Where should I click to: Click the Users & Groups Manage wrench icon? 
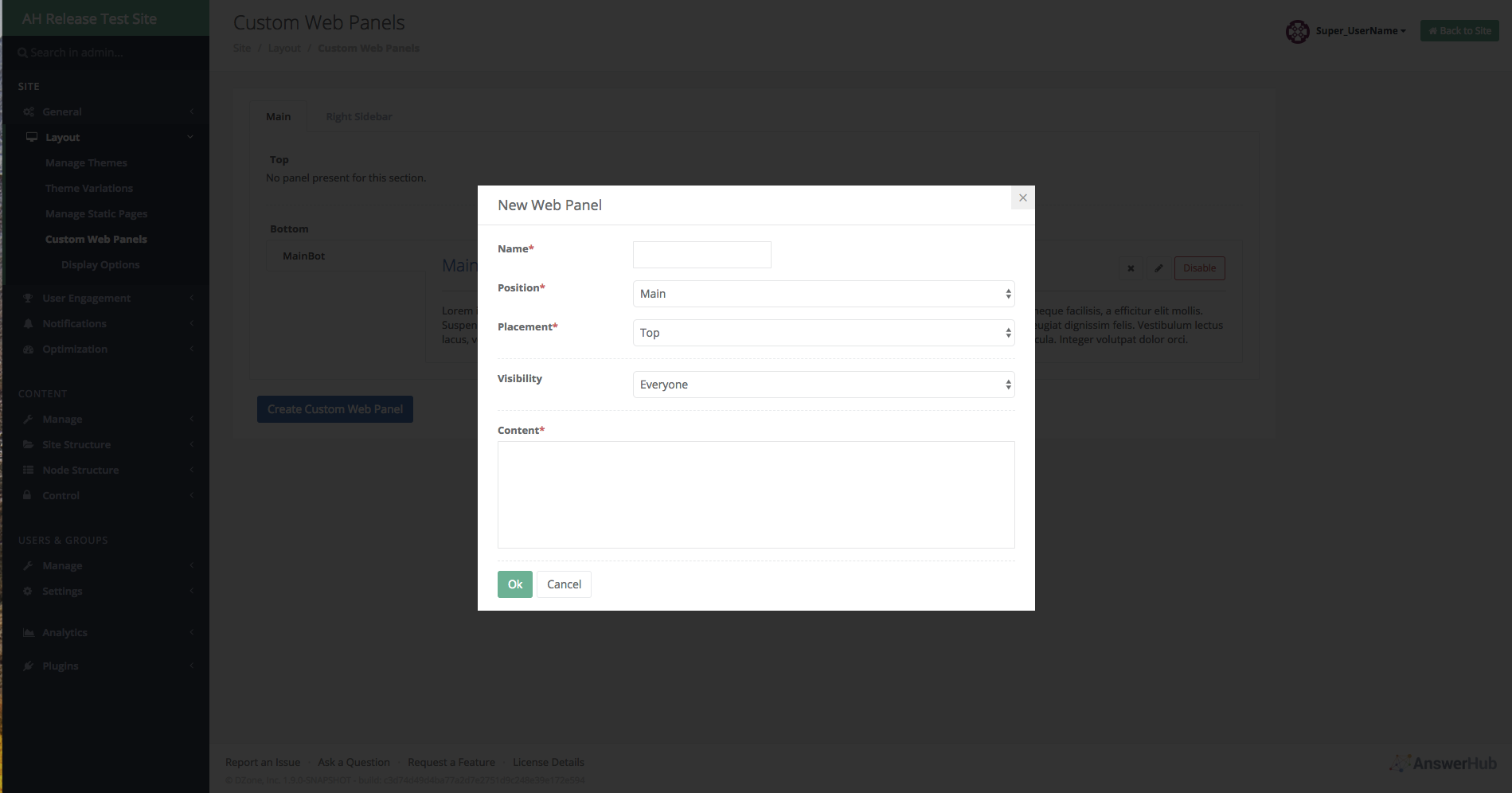pyautogui.click(x=28, y=566)
